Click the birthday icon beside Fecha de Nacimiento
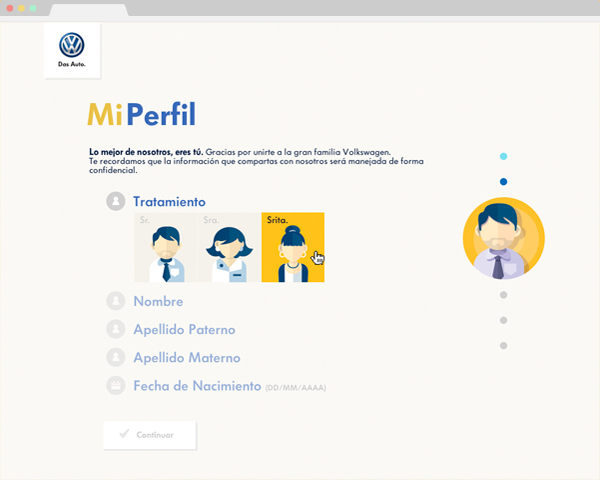 tap(116, 385)
